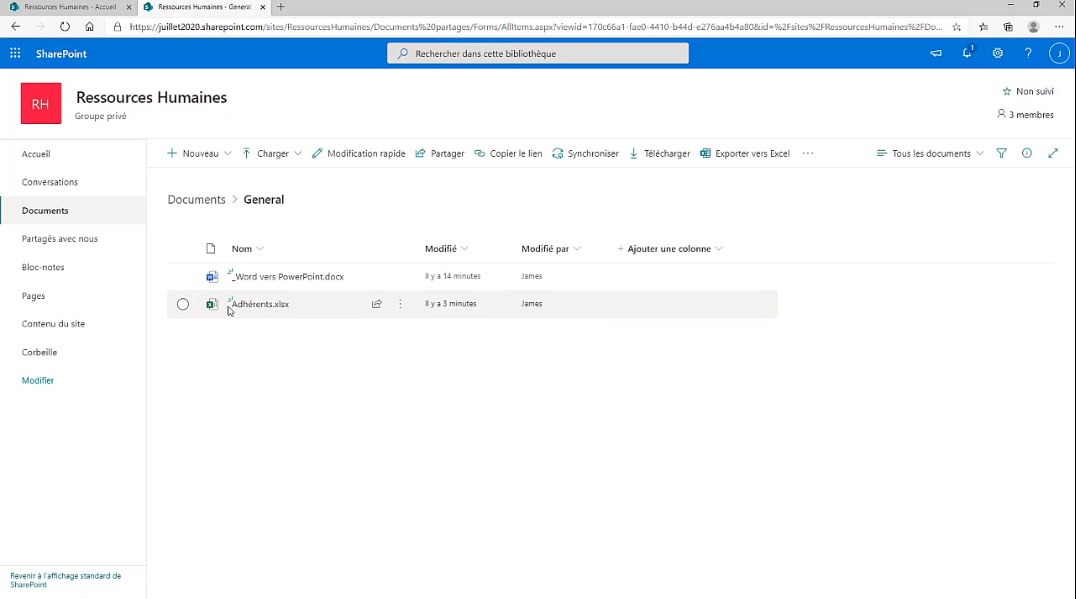Open Bloc-notes in left navigation
Viewport: 1076px width, 599px height.
43,267
